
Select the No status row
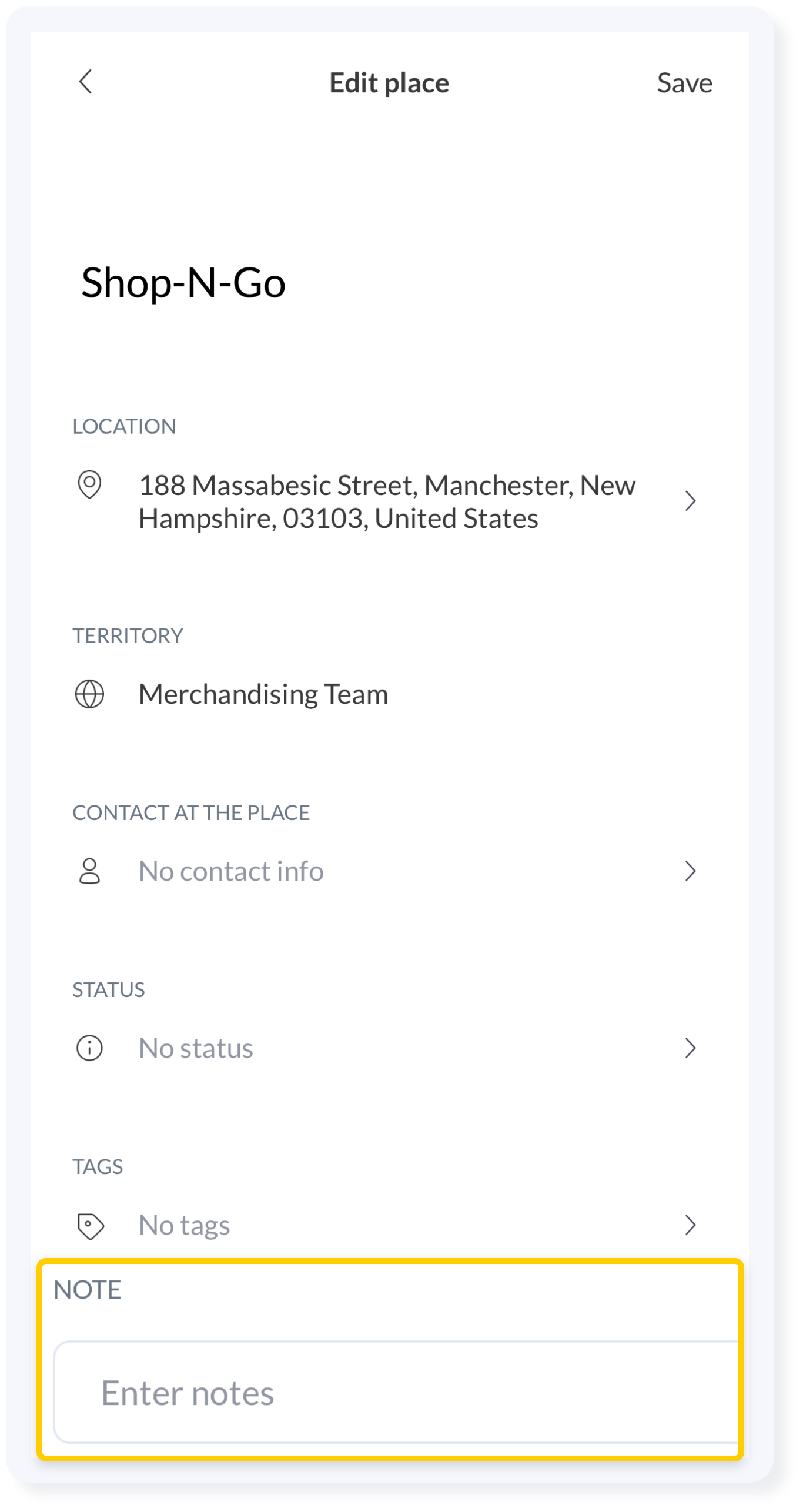[x=195, y=1047]
